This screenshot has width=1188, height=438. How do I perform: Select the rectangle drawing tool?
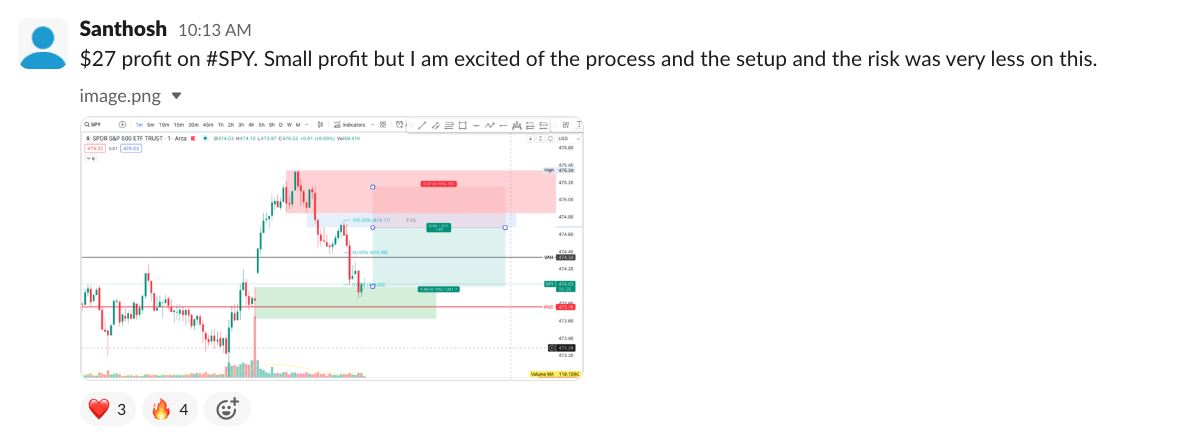pyautogui.click(x=462, y=125)
